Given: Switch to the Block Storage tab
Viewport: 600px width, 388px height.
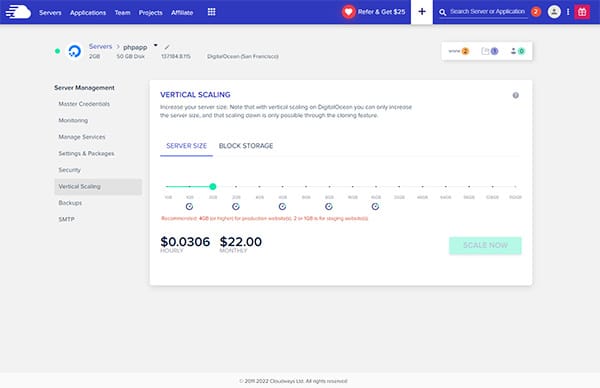Looking at the screenshot, I should pos(246,146).
